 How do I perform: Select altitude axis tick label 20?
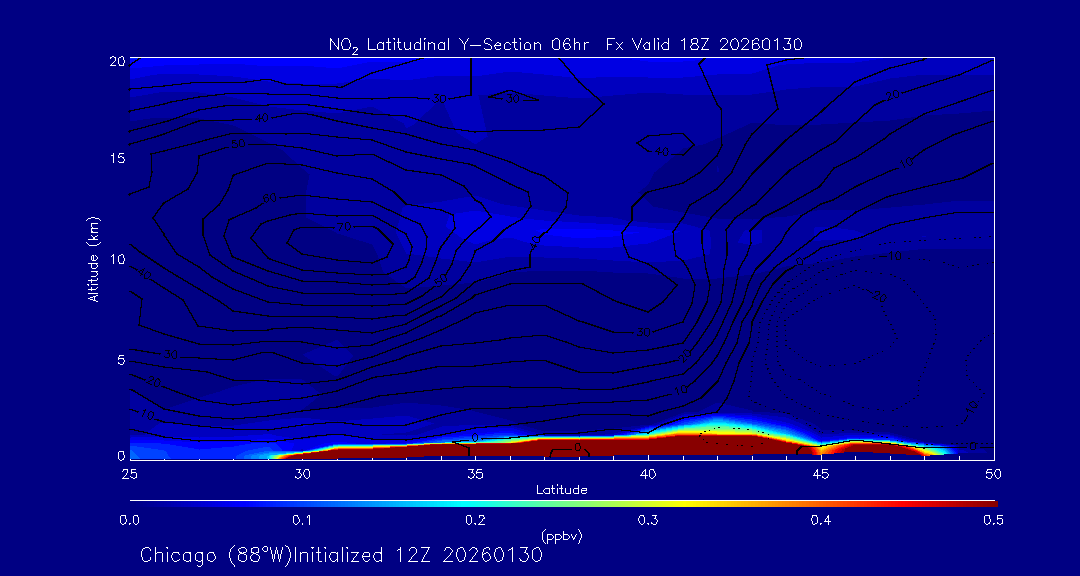coord(117,61)
